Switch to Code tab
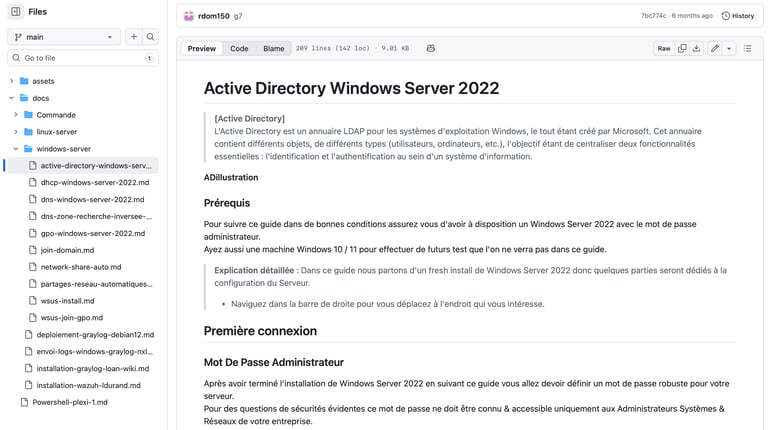 pos(239,48)
